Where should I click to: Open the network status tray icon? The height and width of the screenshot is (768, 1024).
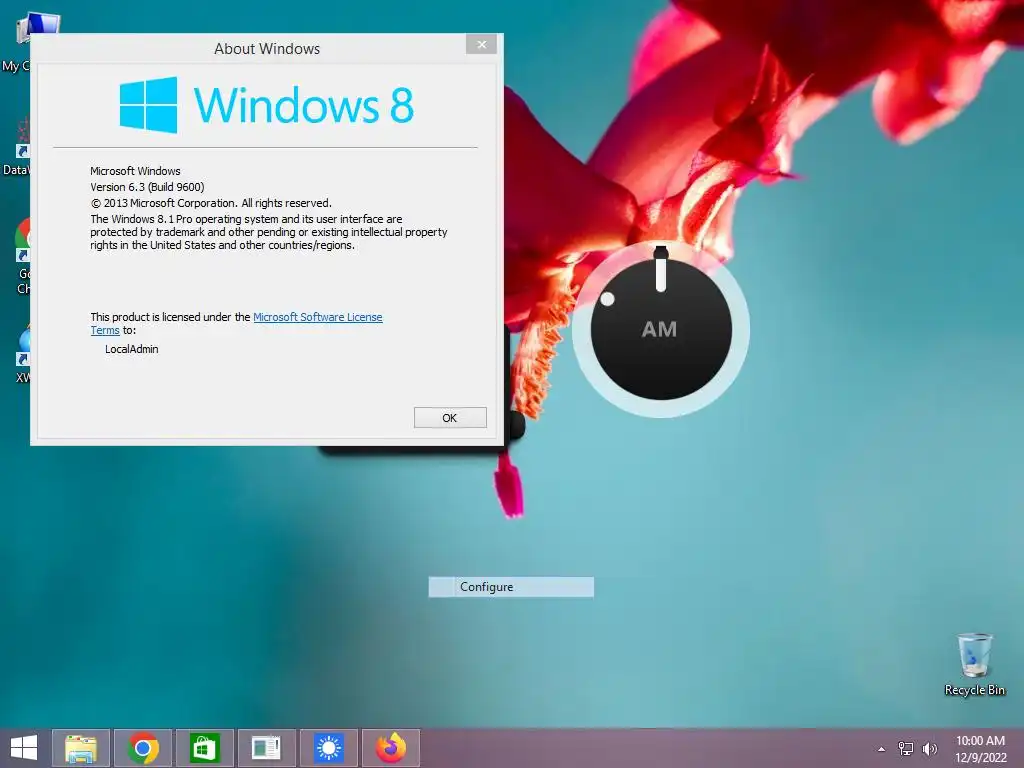pos(906,748)
